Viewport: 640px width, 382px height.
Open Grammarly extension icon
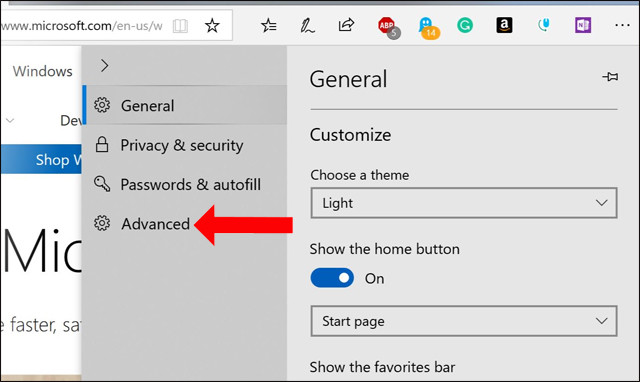[464, 26]
